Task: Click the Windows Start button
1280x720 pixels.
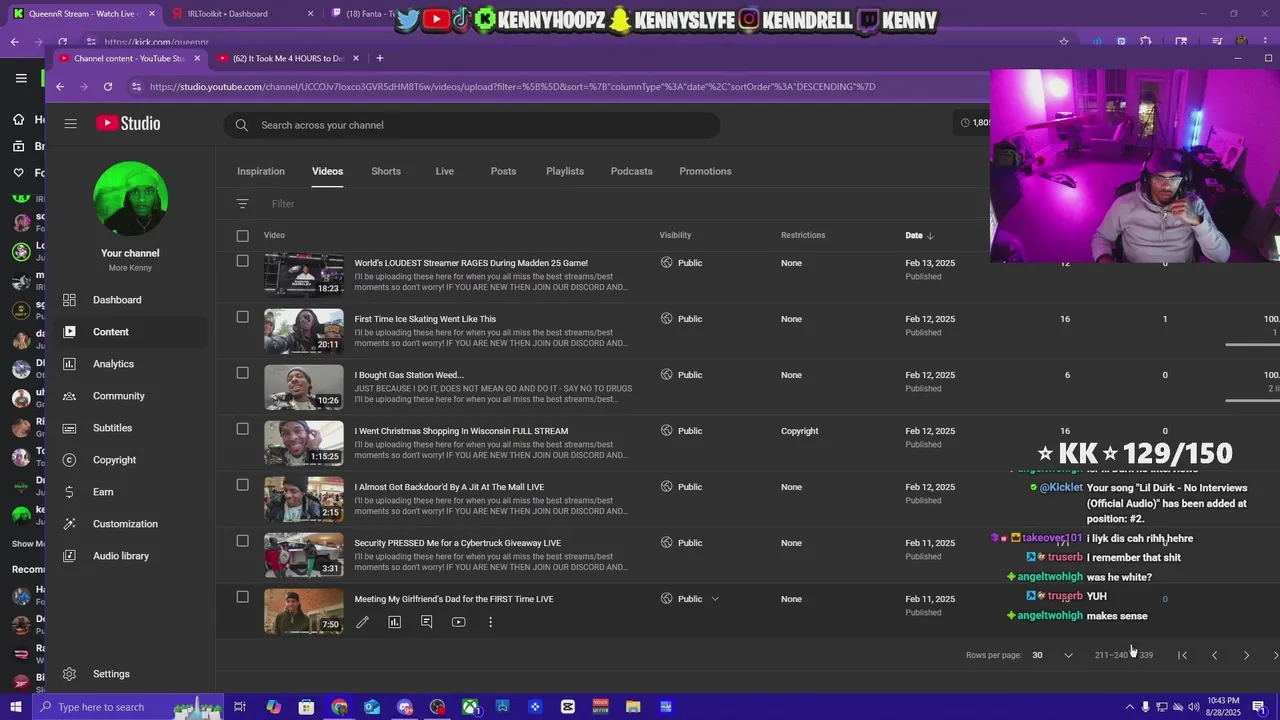Action: coord(15,707)
